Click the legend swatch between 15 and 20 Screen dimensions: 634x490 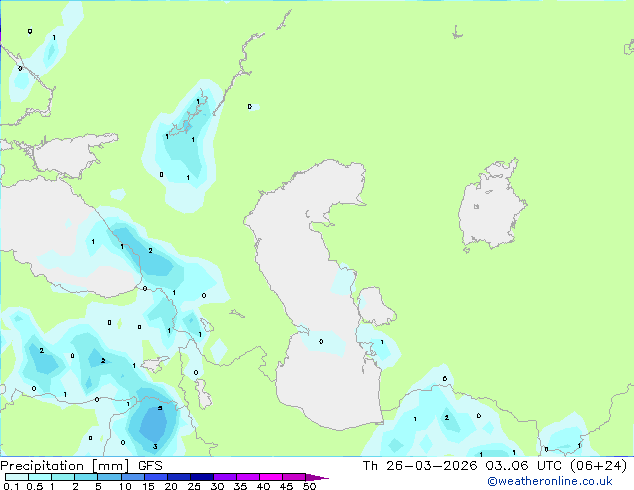pos(156,477)
